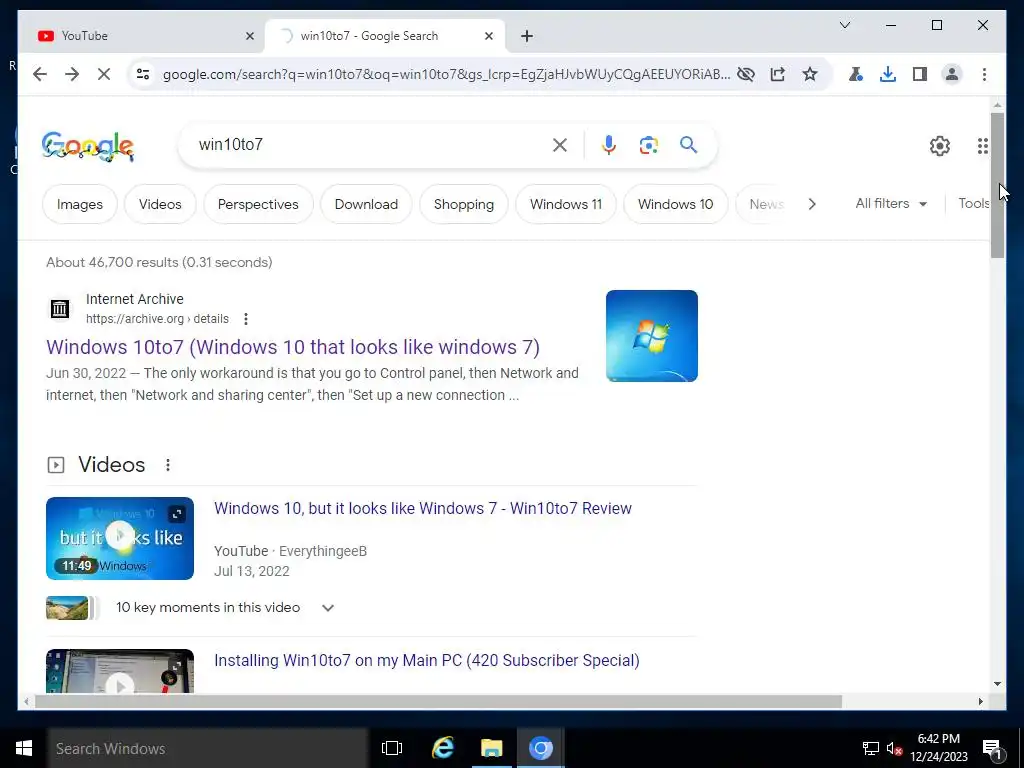
Task: Share this page using the share icon
Action: pos(778,74)
